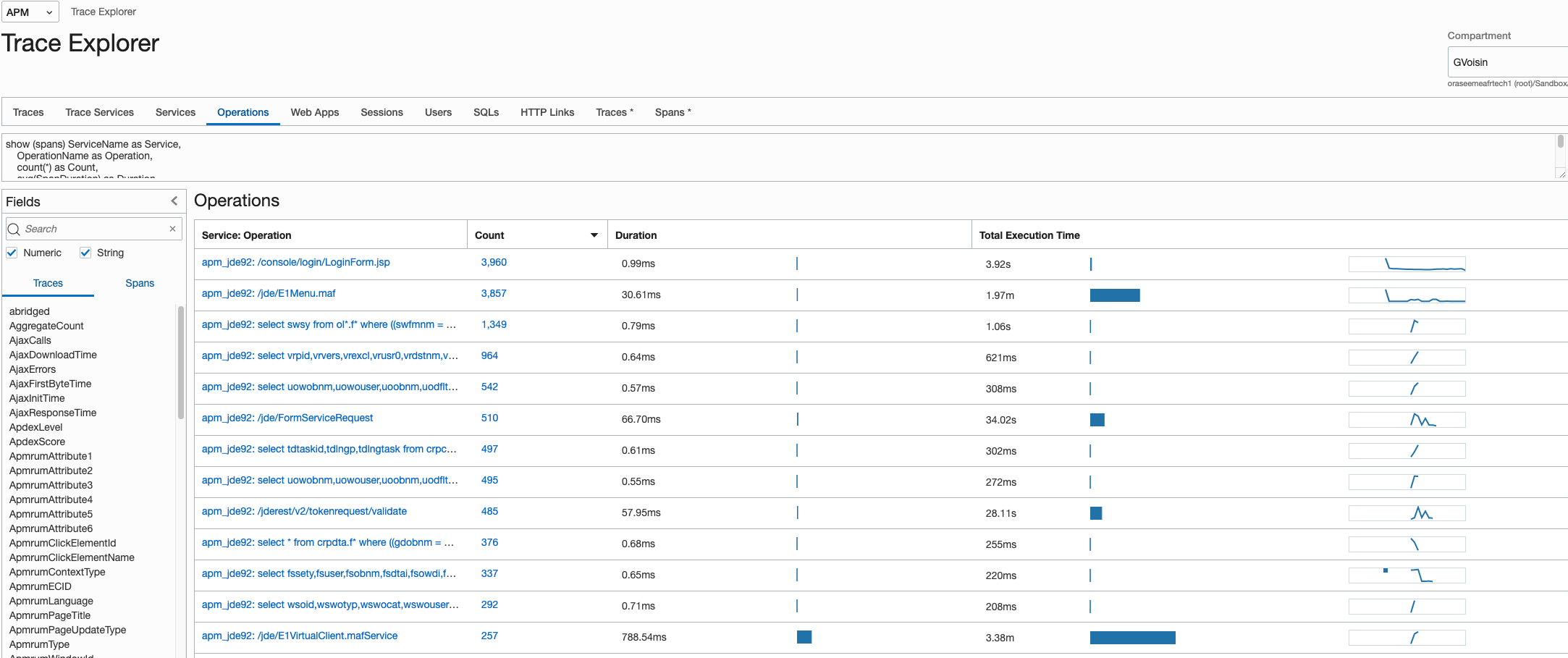
Task: Open the Sessions tab
Action: coord(382,112)
